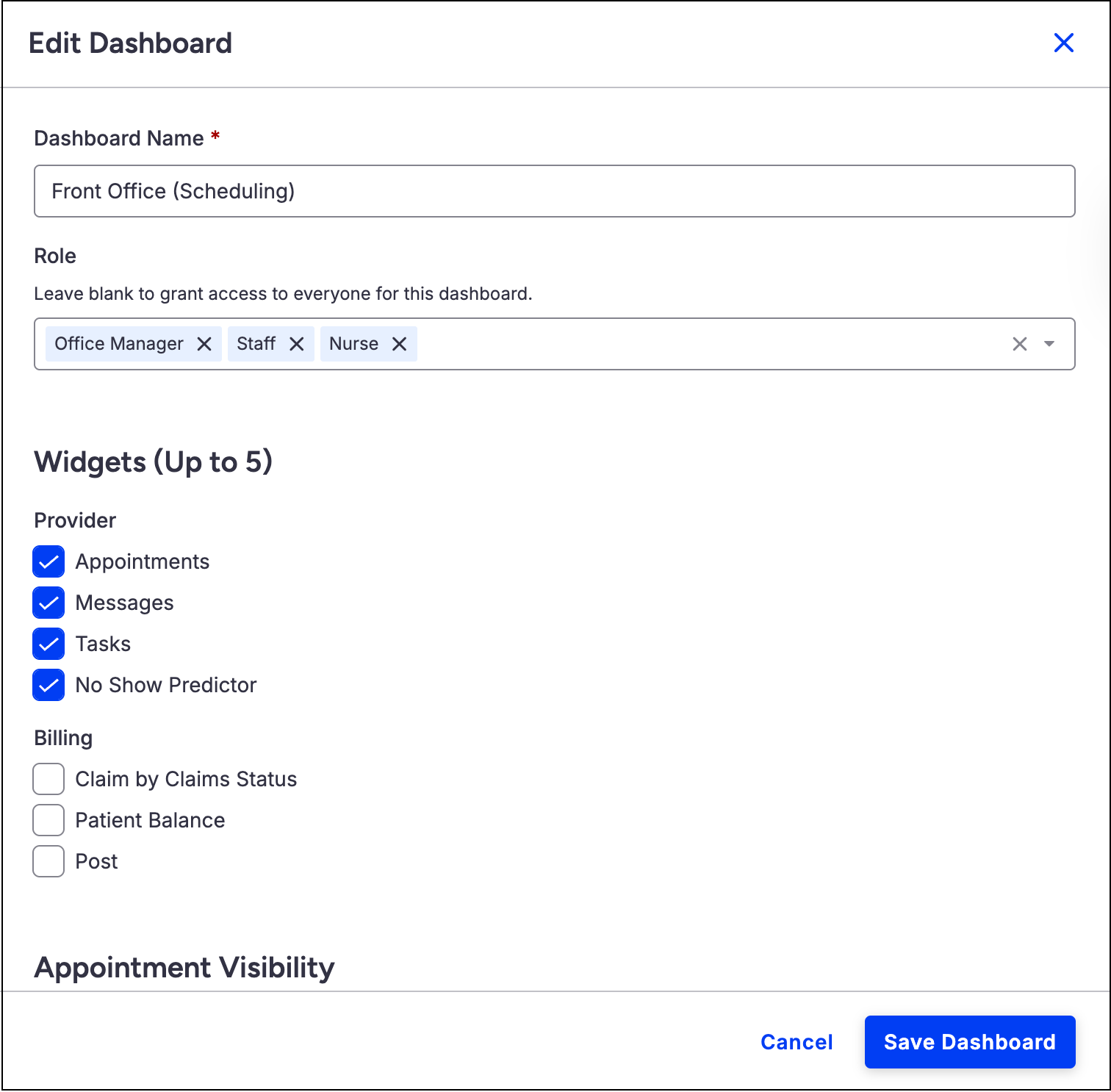Check the Patient Balance widget

[x=48, y=820]
